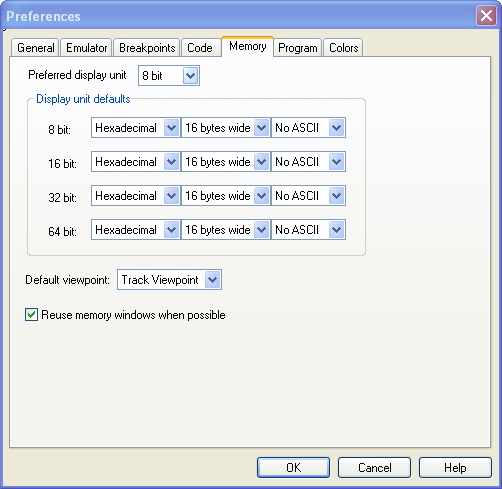Open the 32 bit bytes wide dropdown
The image size is (502, 489).
point(226,196)
